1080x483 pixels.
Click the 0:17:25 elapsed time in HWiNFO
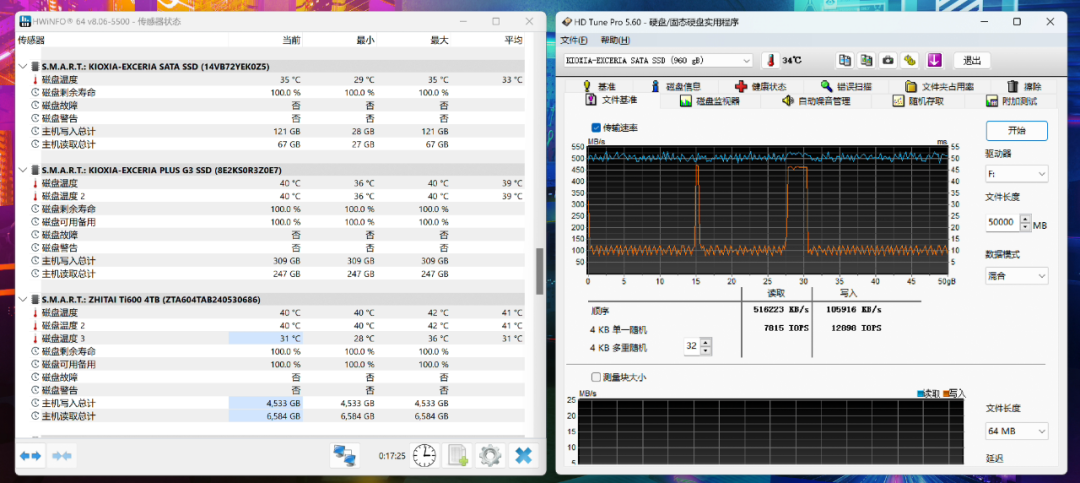click(x=391, y=456)
